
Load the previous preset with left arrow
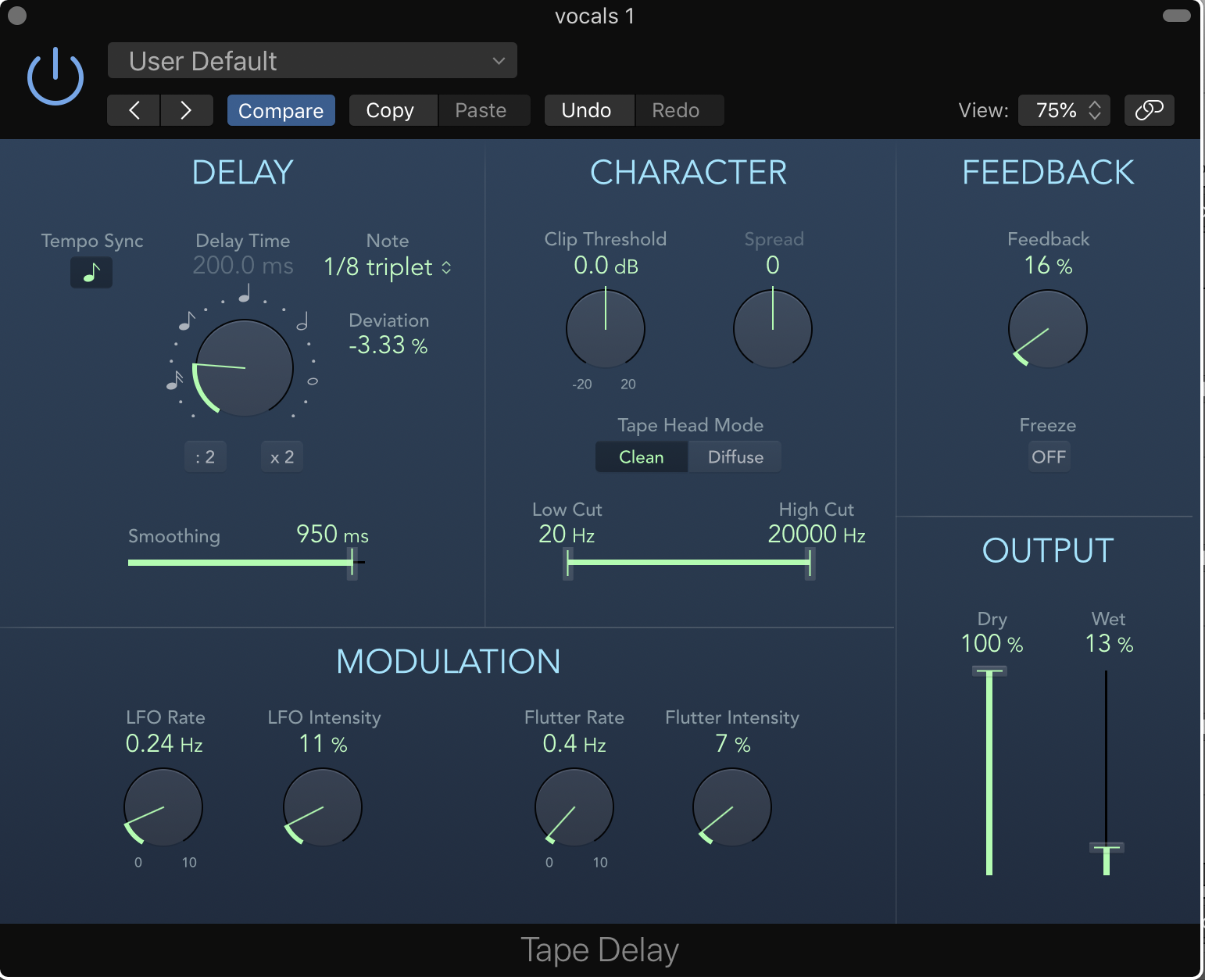click(x=134, y=110)
